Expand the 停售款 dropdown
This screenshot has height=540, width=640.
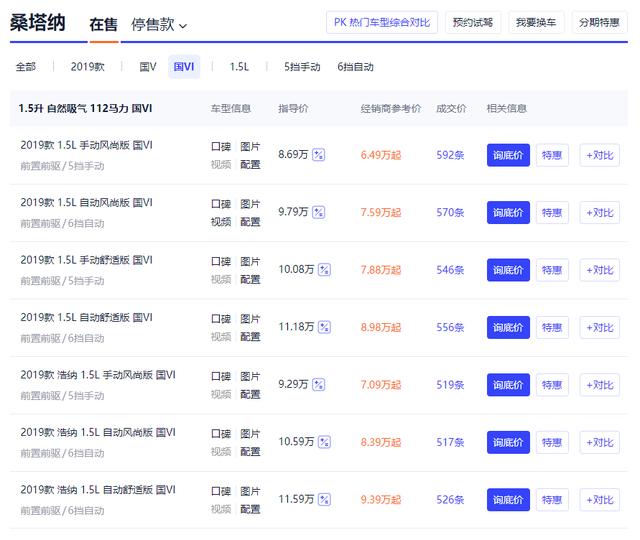159,24
